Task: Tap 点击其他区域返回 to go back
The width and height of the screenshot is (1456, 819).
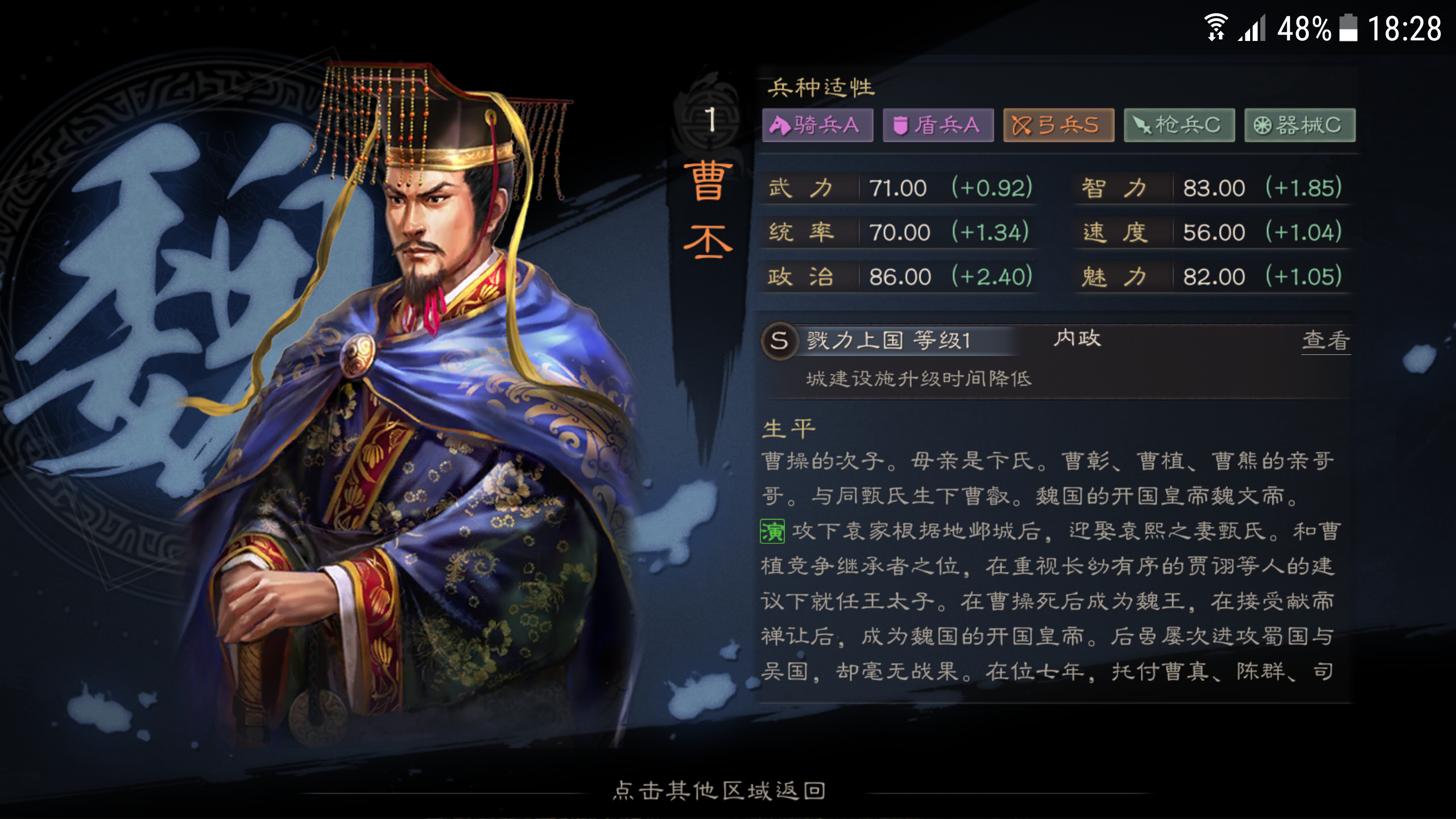Action: point(719,790)
